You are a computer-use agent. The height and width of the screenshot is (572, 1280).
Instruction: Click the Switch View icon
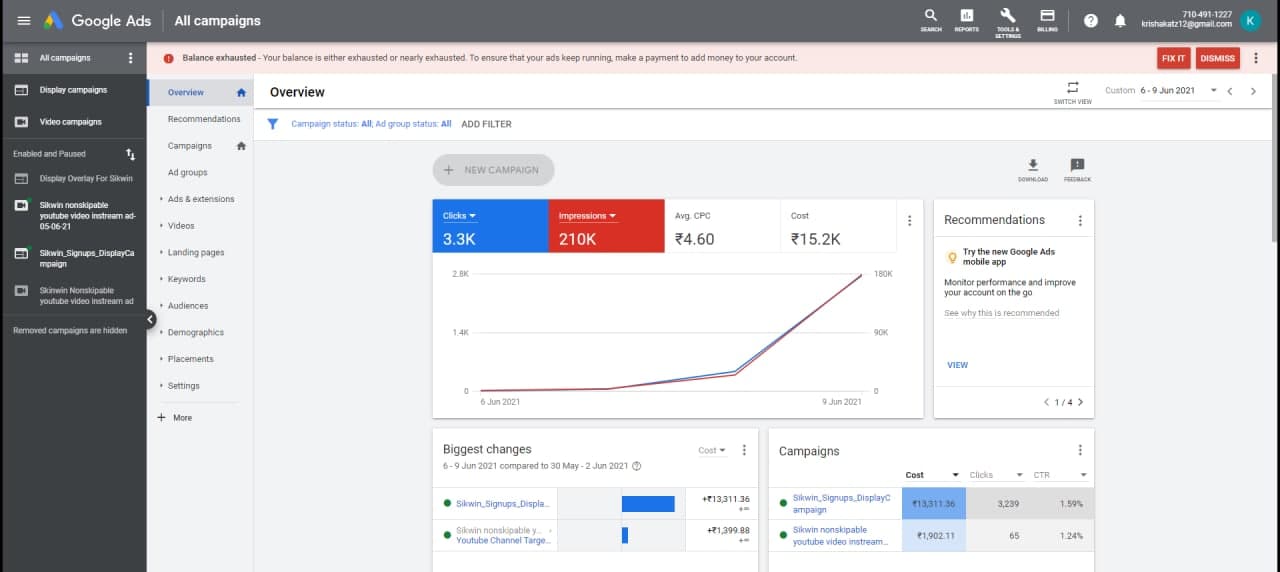pos(1073,91)
